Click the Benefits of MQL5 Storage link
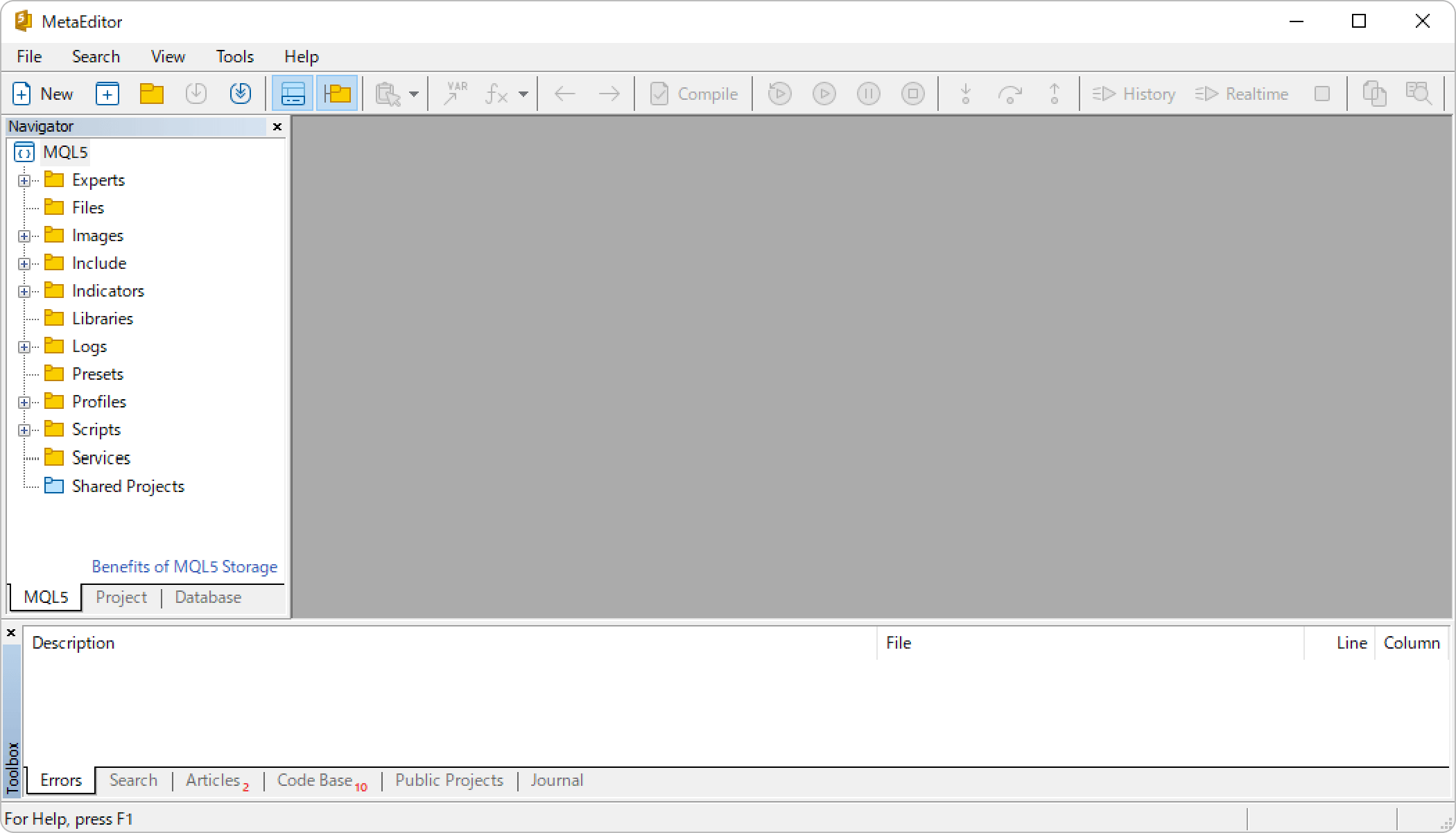The height and width of the screenshot is (833, 1456). point(185,567)
